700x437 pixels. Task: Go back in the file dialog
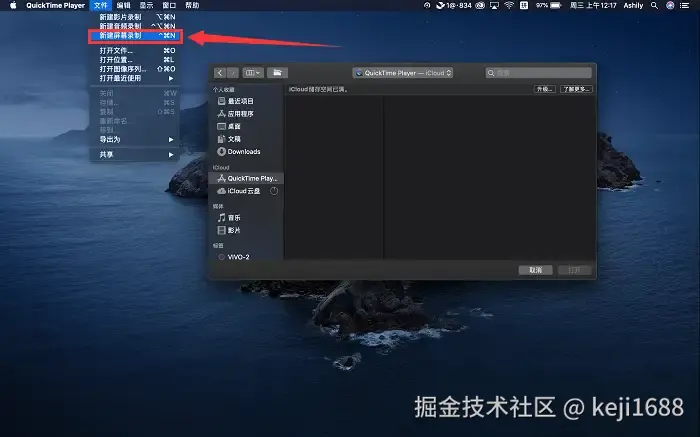pos(220,73)
